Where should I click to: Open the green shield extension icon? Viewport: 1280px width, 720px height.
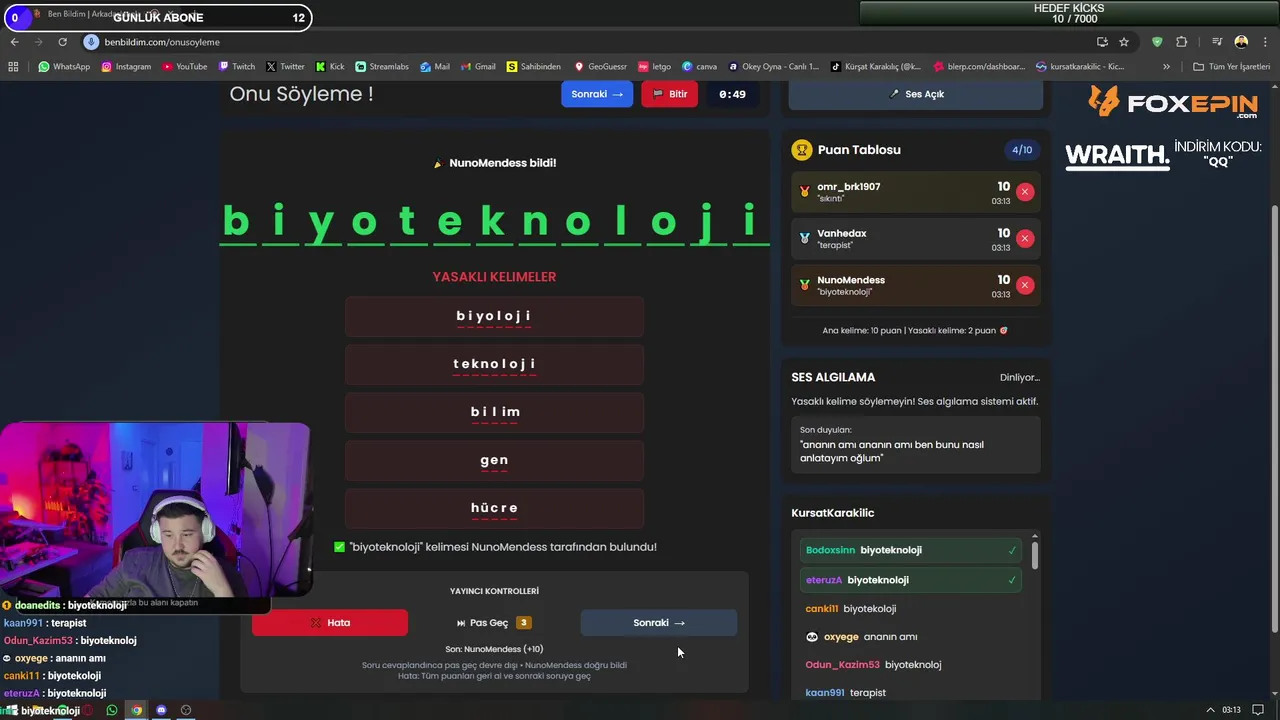[x=1157, y=42]
